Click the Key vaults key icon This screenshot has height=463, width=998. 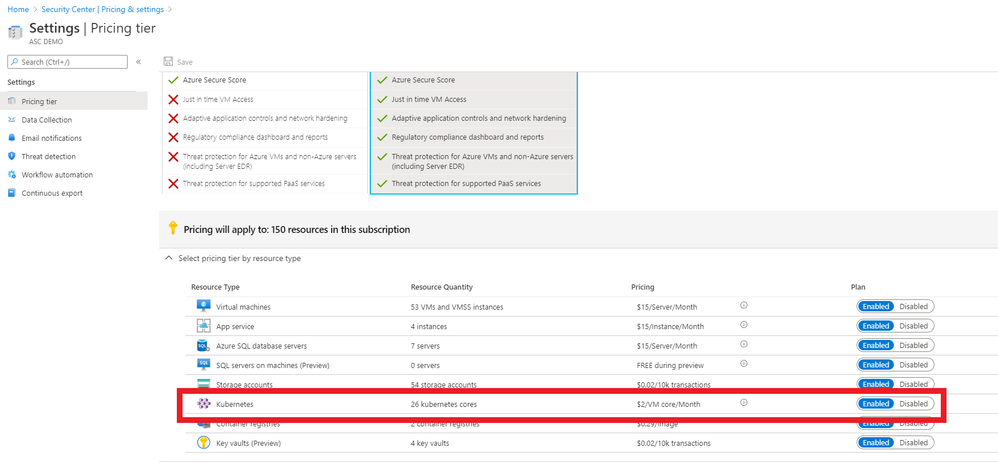click(x=203, y=442)
